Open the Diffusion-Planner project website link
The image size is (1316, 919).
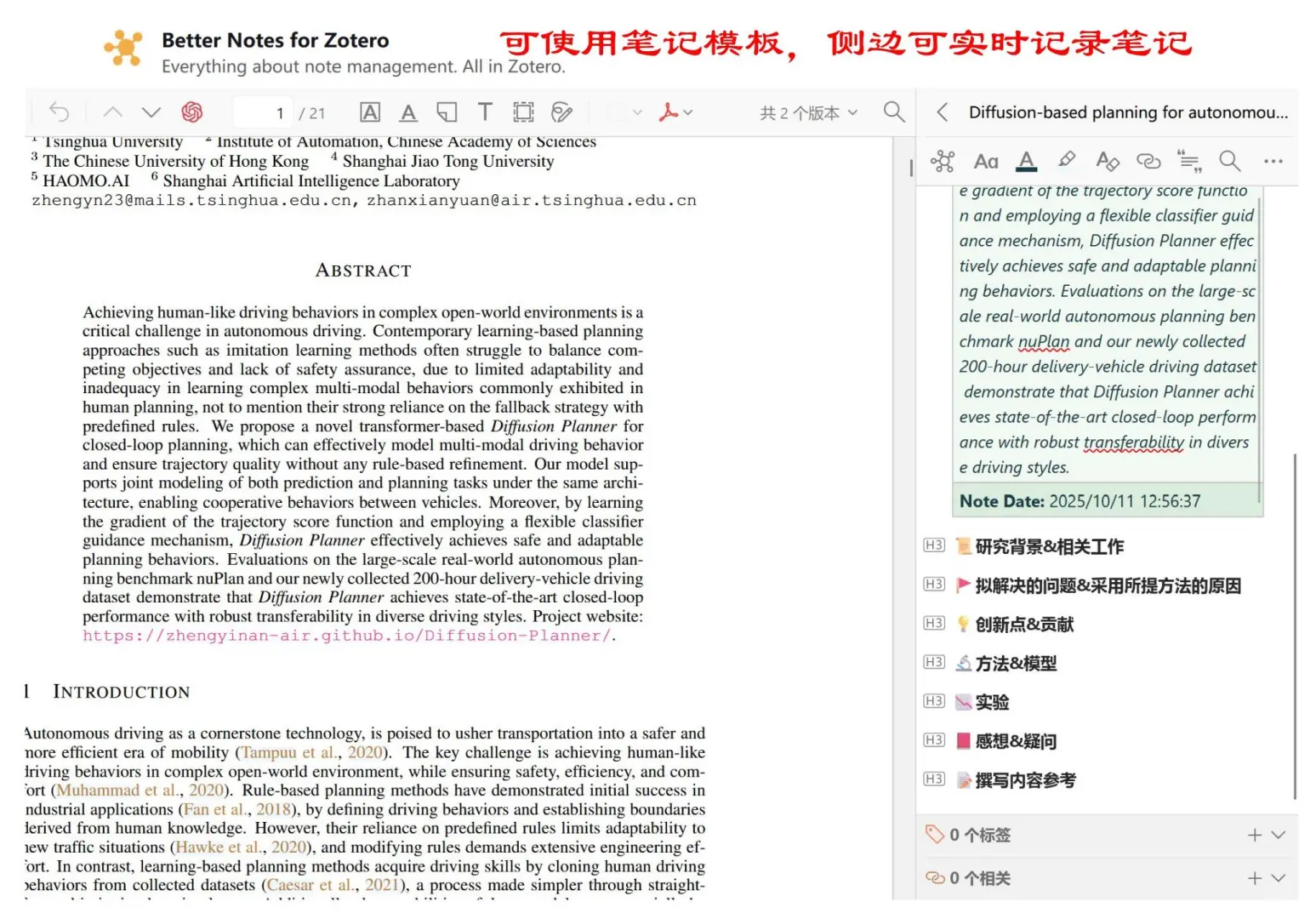[x=346, y=636]
